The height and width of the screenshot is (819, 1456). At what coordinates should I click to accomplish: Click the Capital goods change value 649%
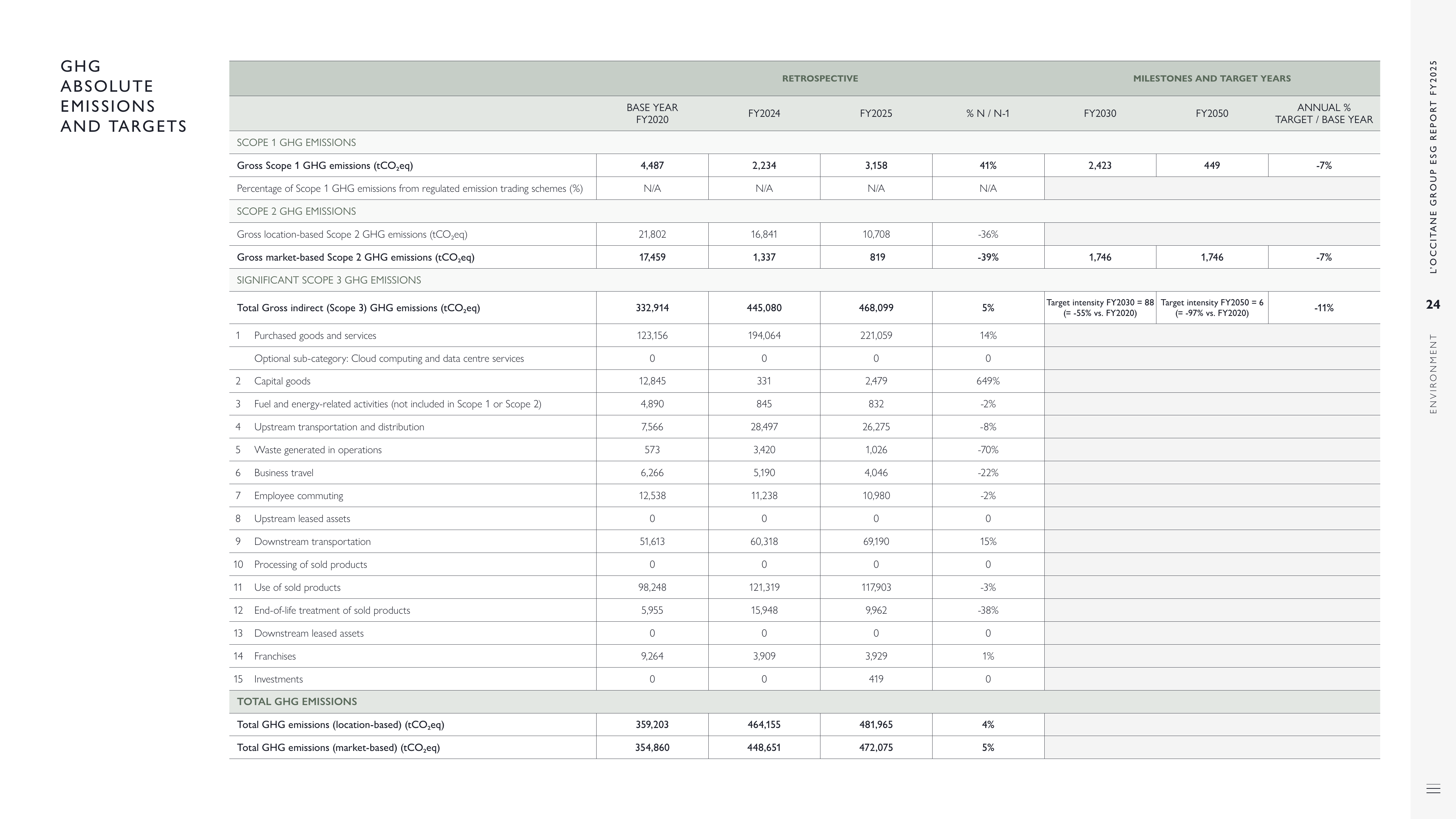point(988,381)
